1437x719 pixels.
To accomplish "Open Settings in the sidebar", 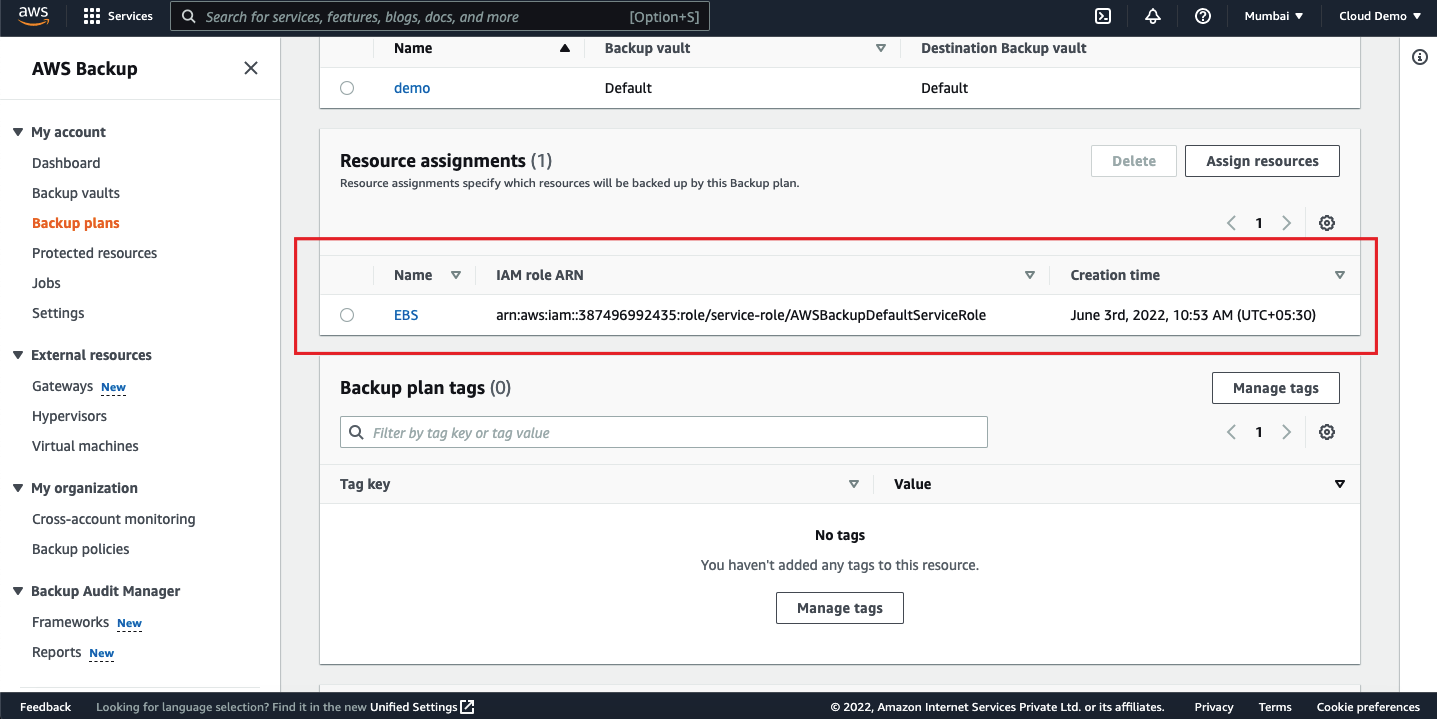I will [x=58, y=313].
